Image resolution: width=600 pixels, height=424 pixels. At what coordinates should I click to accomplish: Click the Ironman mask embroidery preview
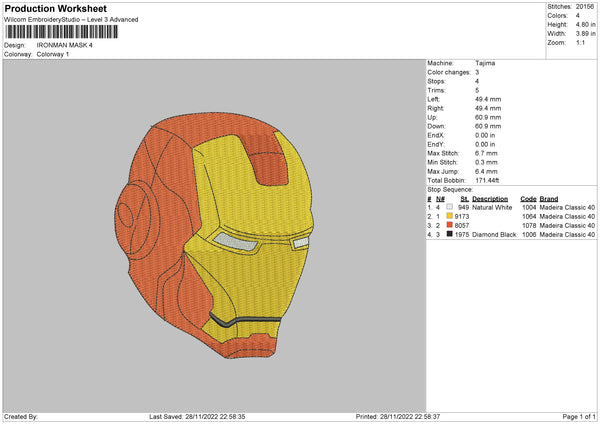214,235
